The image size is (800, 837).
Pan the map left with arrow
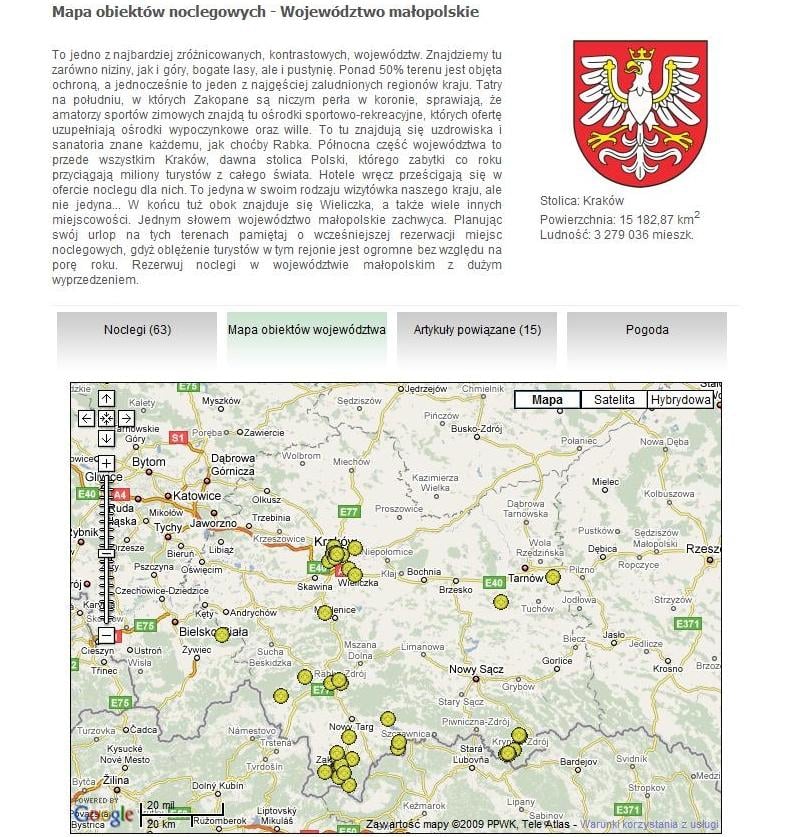pyautogui.click(x=86, y=418)
